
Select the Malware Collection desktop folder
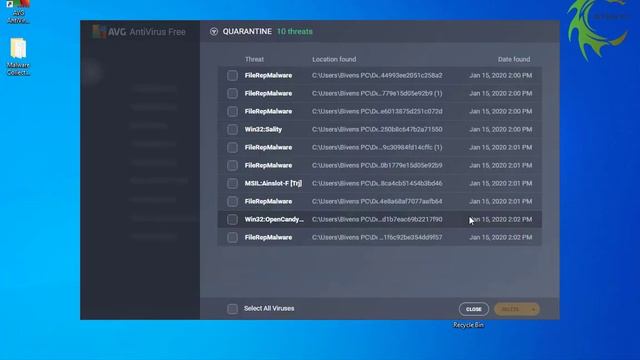18,57
